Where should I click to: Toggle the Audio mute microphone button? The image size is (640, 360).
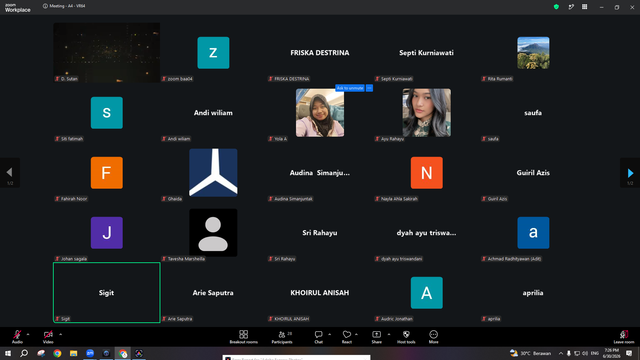point(17,337)
